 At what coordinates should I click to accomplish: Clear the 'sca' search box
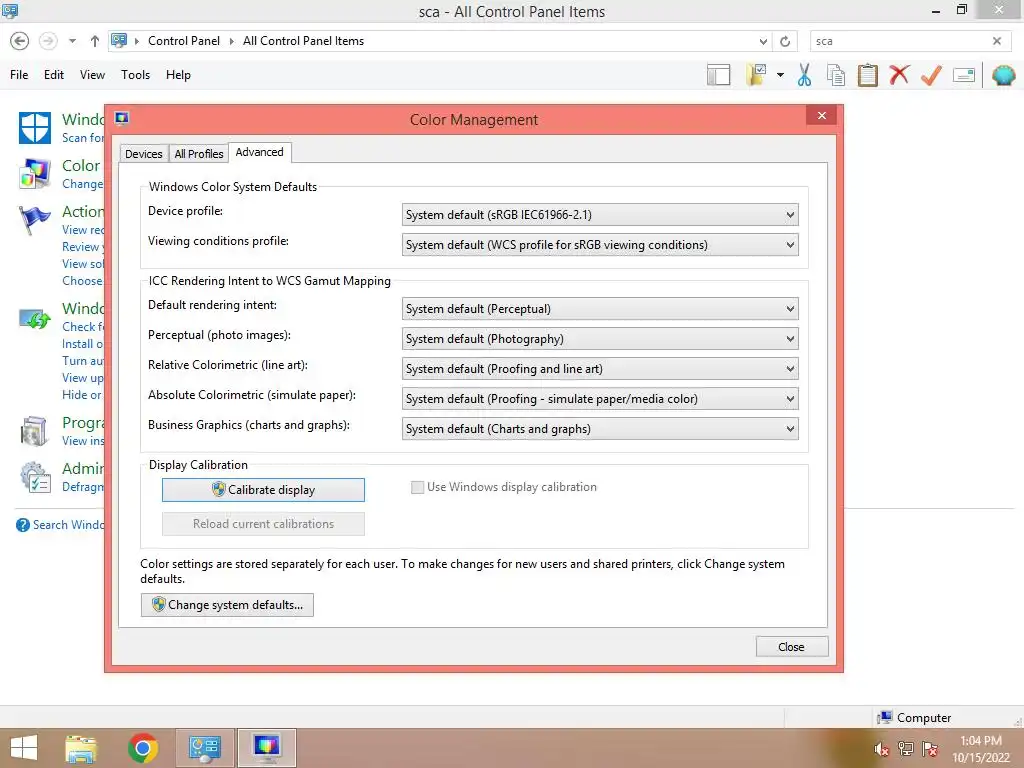click(997, 41)
